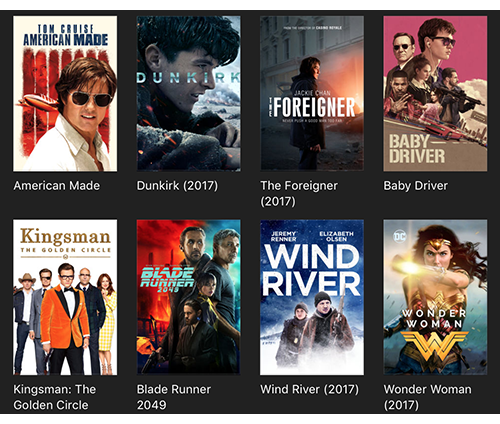Click the "Dunkirk (2017)" title link
500x424 pixels.
pos(177,186)
